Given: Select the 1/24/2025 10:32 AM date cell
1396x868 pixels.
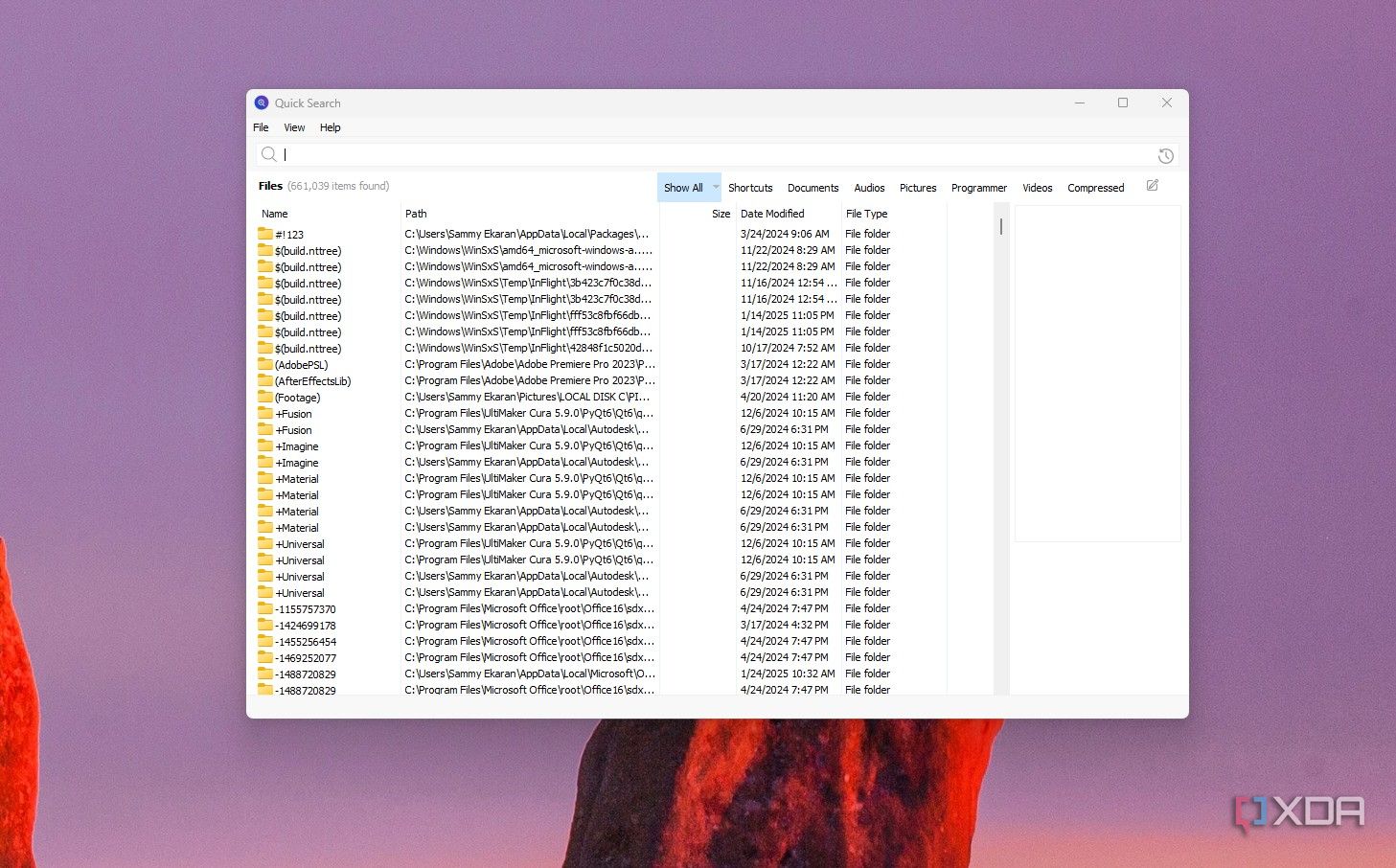Looking at the screenshot, I should (788, 674).
